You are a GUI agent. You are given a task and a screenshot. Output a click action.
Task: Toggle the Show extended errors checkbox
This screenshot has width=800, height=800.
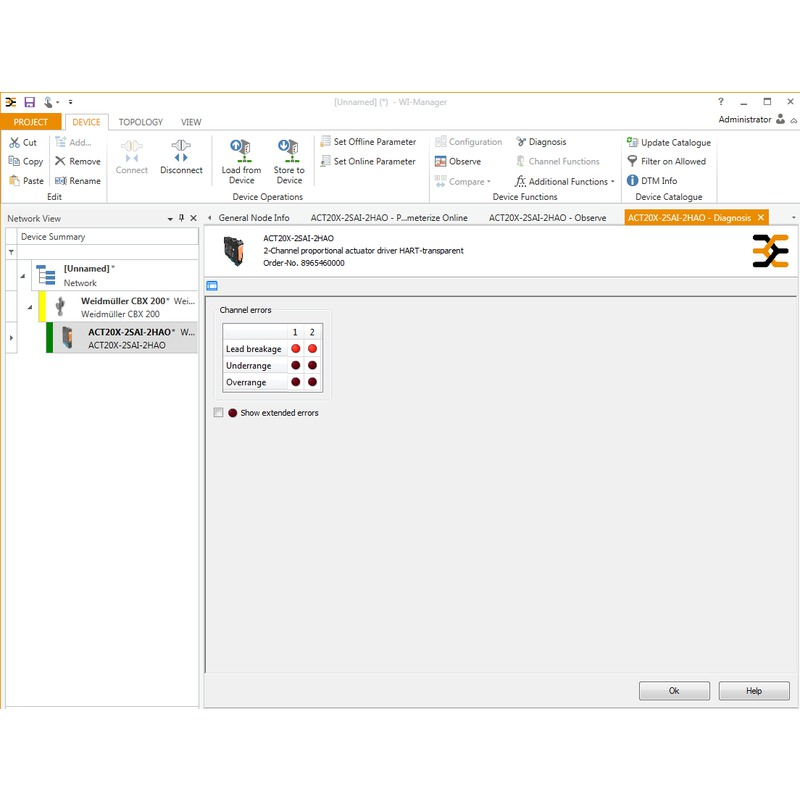[x=218, y=412]
